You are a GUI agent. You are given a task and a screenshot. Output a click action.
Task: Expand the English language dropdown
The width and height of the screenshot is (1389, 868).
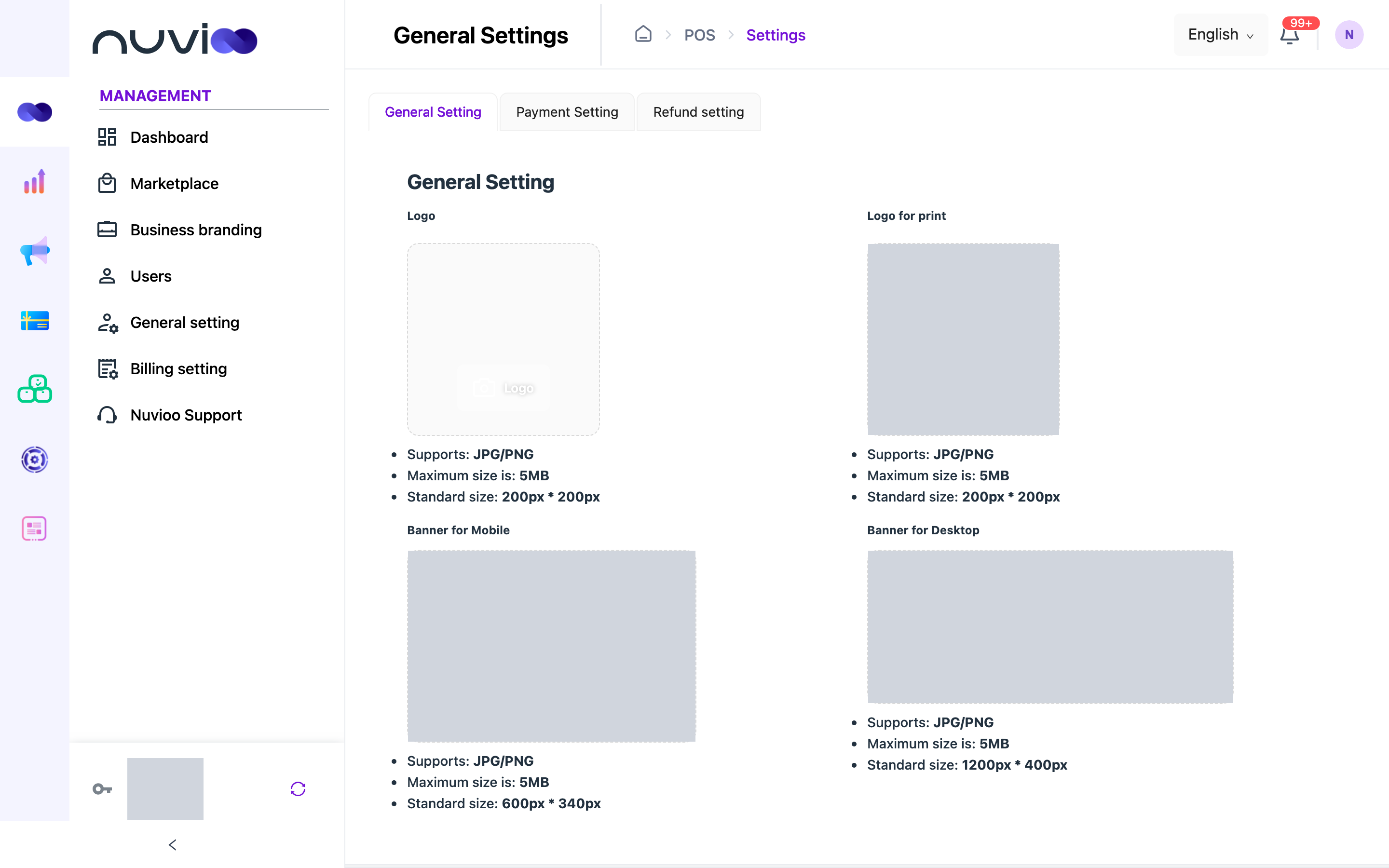pos(1221,34)
